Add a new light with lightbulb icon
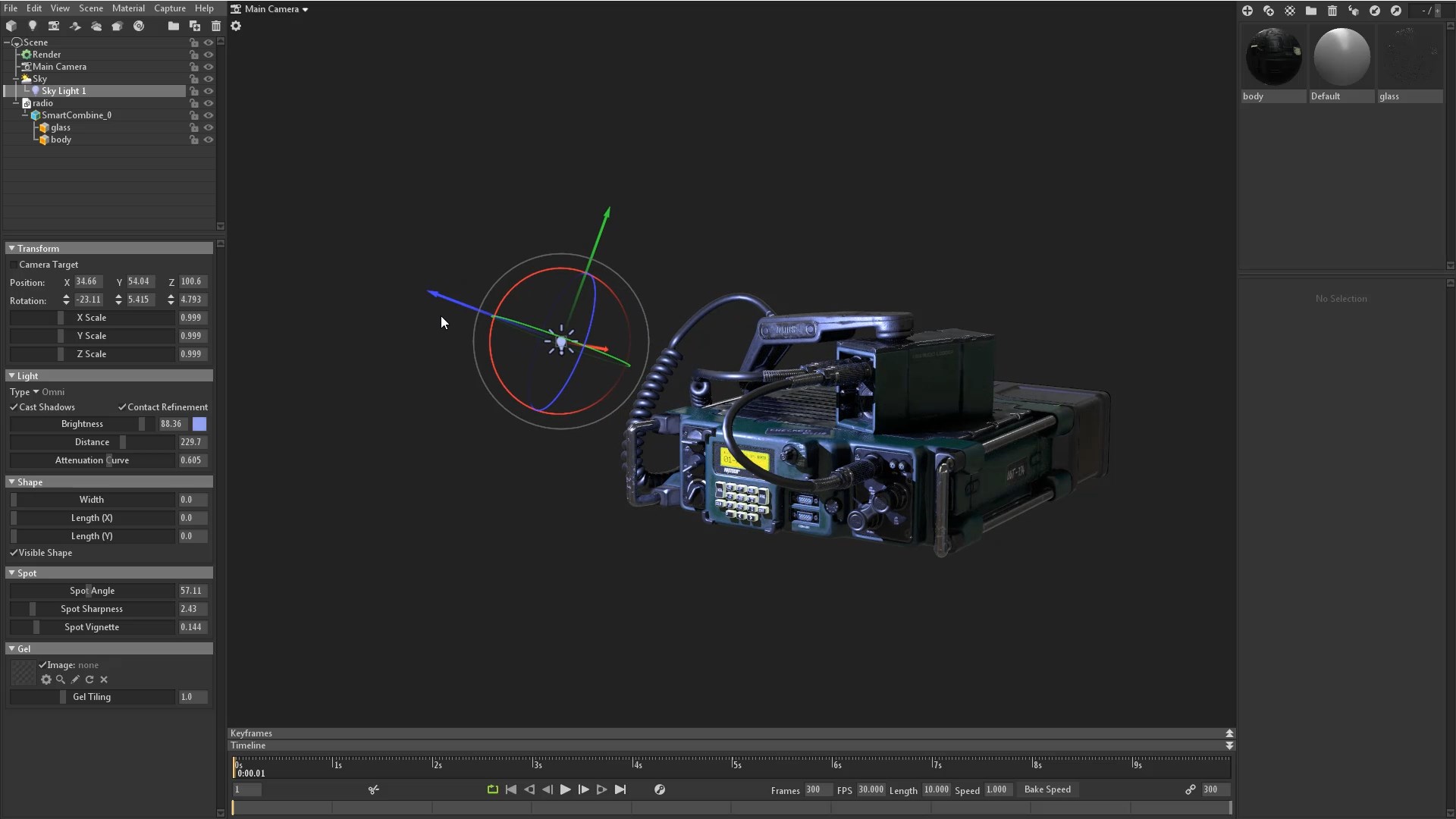1456x819 pixels. point(33,26)
